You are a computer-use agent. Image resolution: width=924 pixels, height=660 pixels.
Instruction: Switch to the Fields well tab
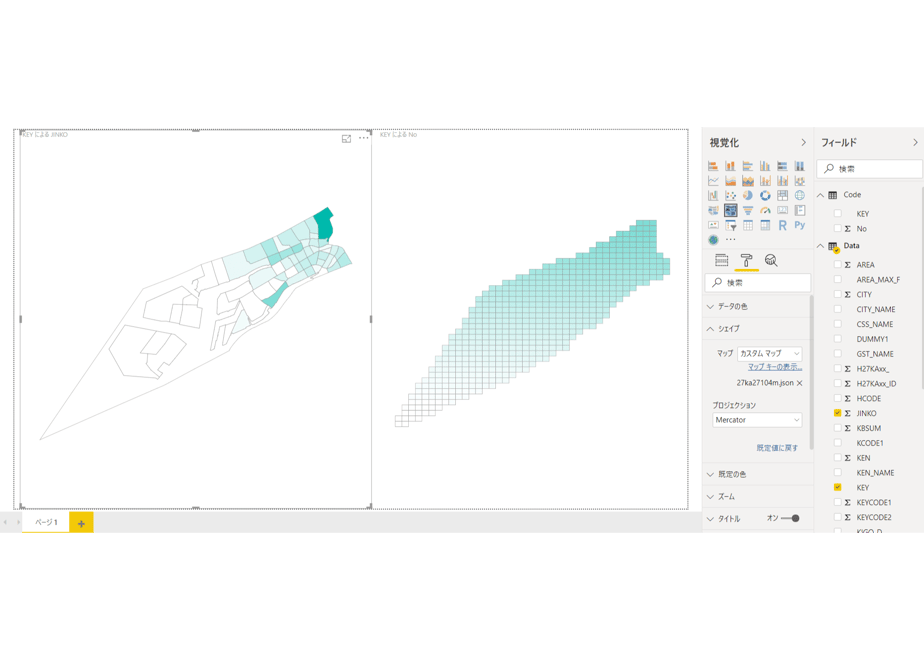click(x=721, y=260)
